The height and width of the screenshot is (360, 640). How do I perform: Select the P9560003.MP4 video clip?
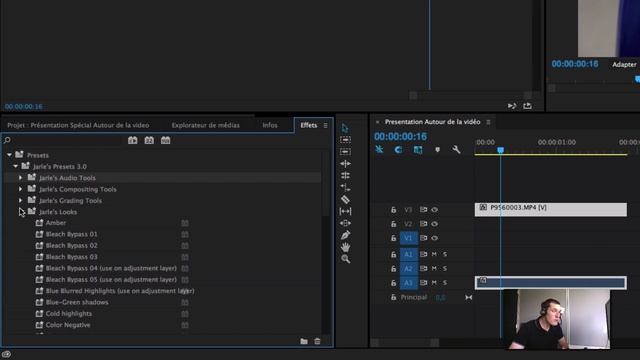[x=551, y=209]
